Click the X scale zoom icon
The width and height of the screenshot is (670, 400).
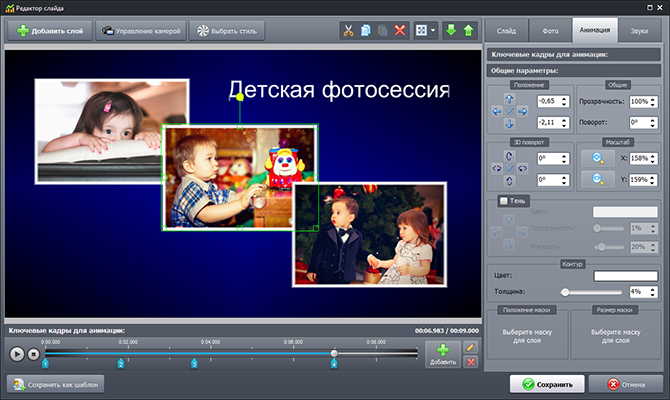point(598,158)
